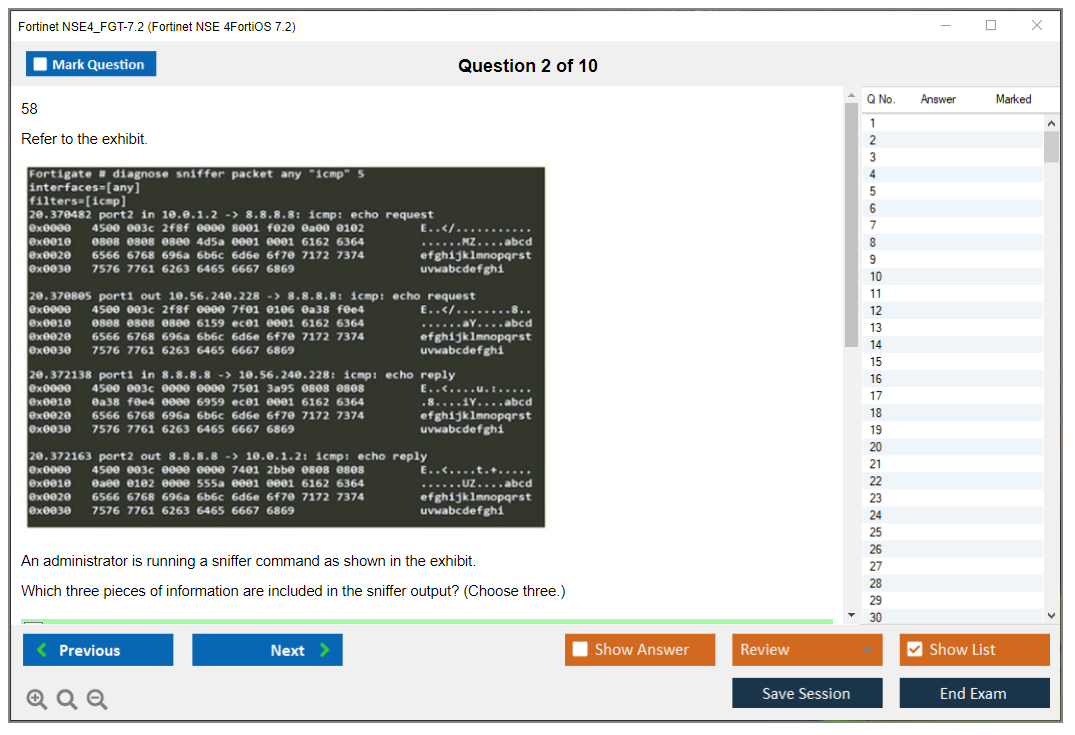The width and height of the screenshot is (1075, 735).
Task: Toggle the Mark Question checkbox
Action: pos(41,65)
